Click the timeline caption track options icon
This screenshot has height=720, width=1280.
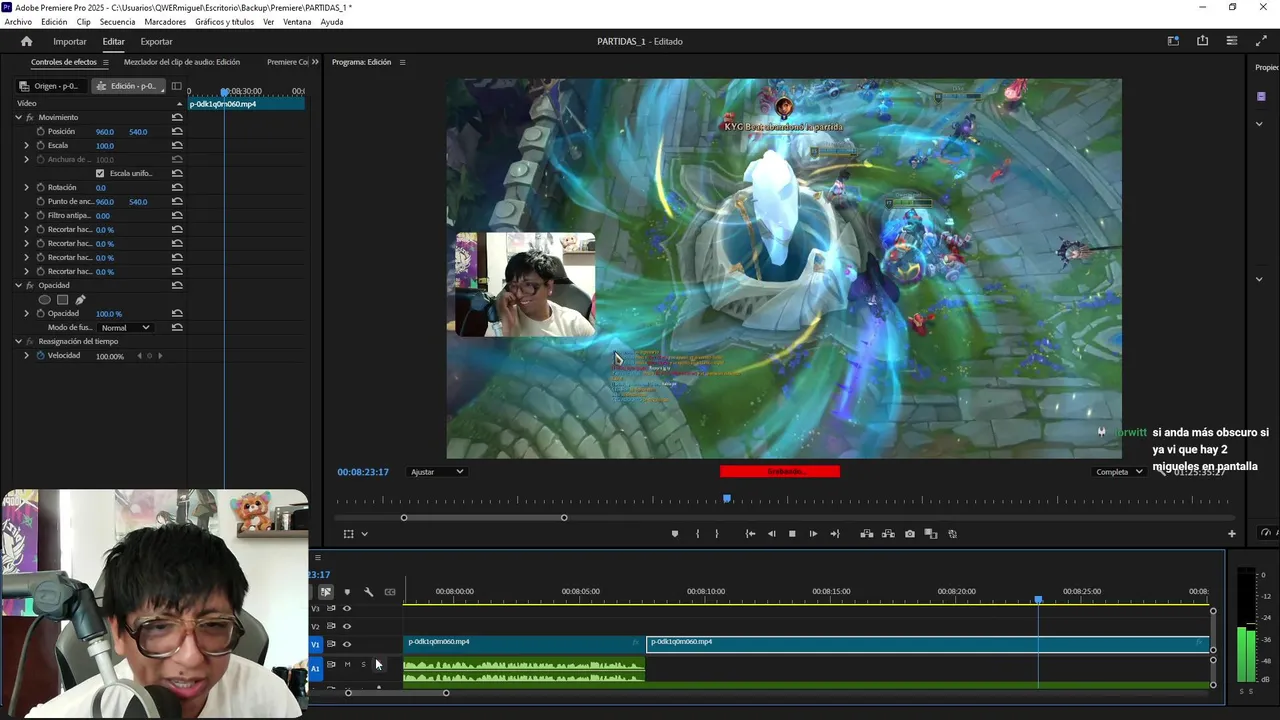click(390, 592)
